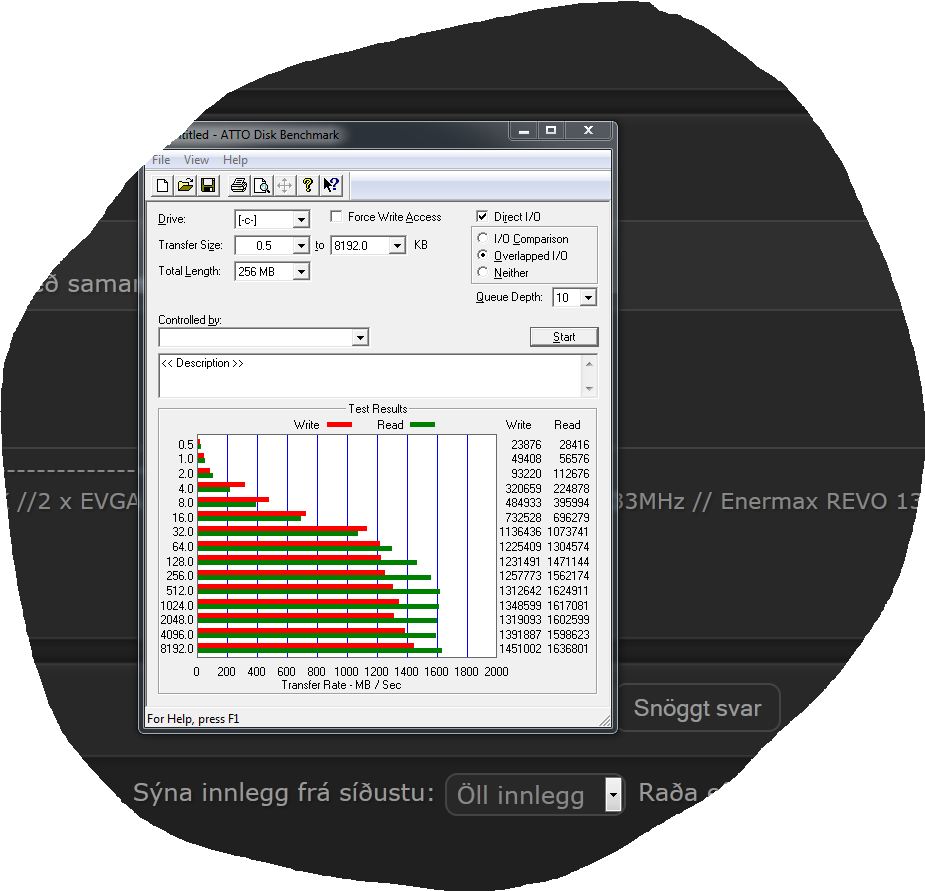Open the View menu

[196, 160]
